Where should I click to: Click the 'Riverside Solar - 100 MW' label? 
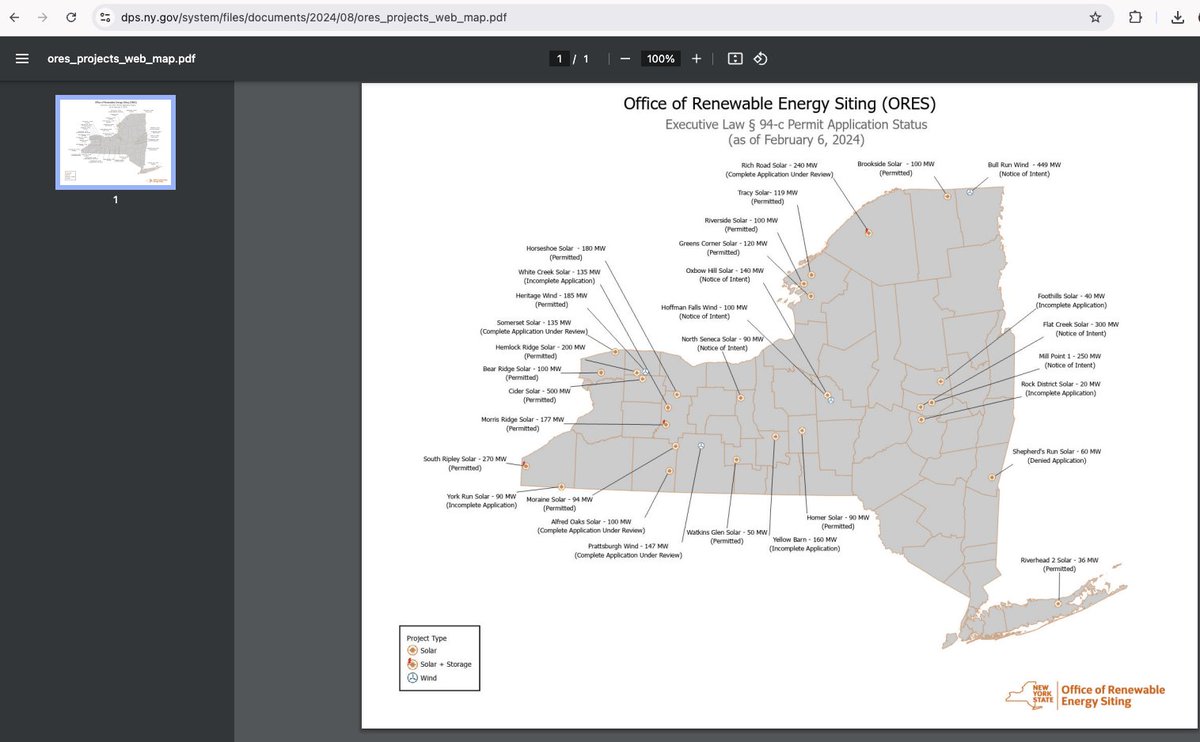pyautogui.click(x=741, y=220)
